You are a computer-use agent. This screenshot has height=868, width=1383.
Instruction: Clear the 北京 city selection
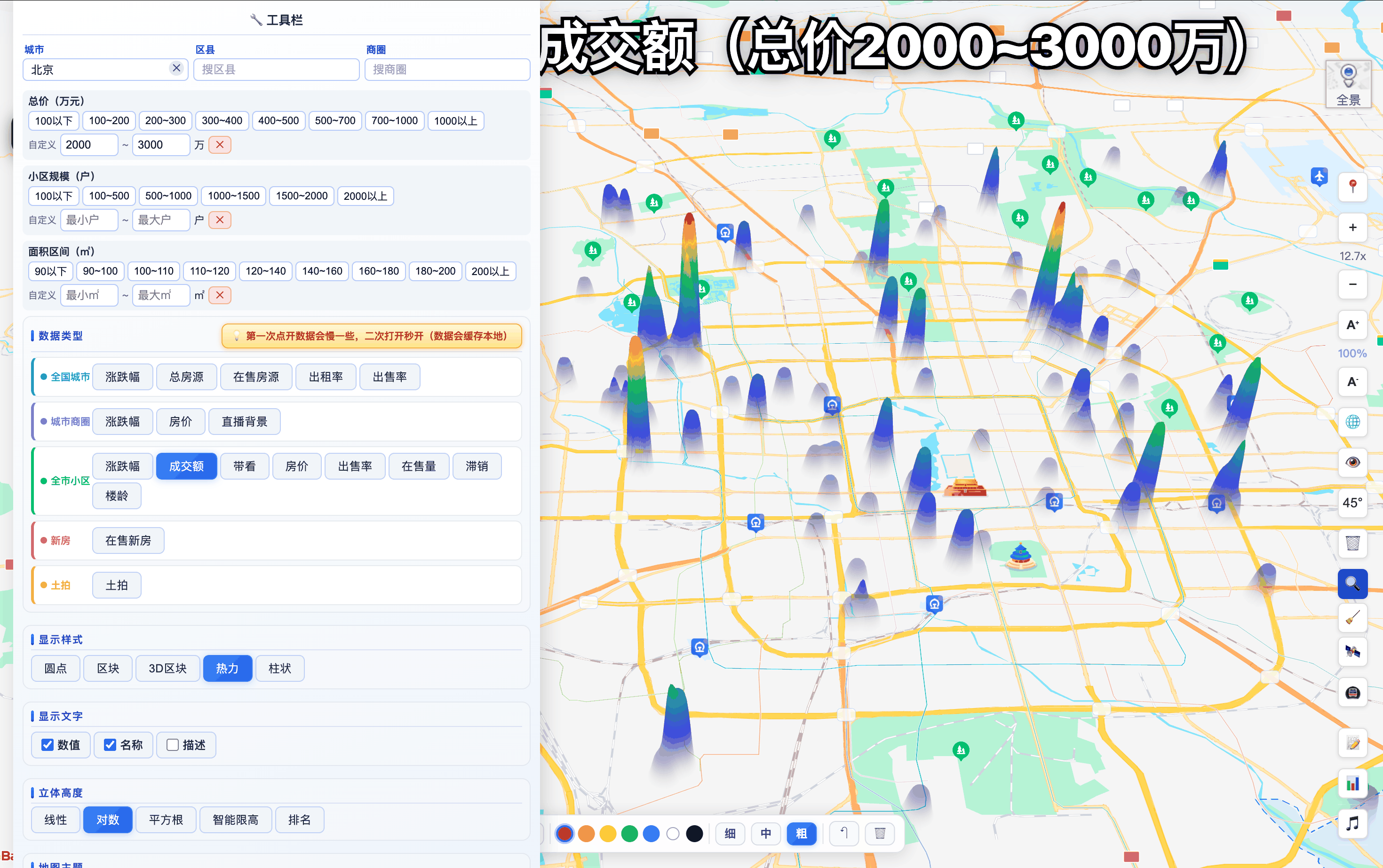point(176,68)
